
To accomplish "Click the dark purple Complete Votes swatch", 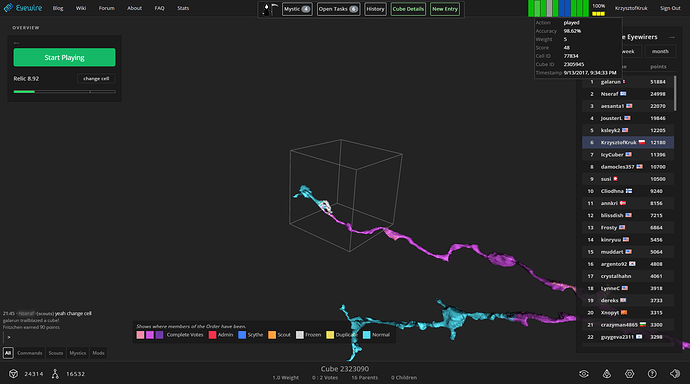I will coord(159,335).
